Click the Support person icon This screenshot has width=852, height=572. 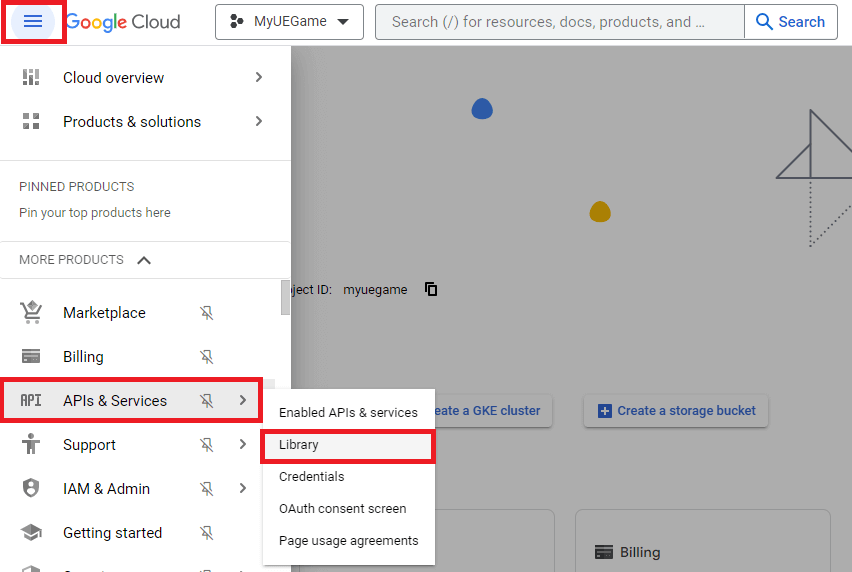click(x=31, y=444)
